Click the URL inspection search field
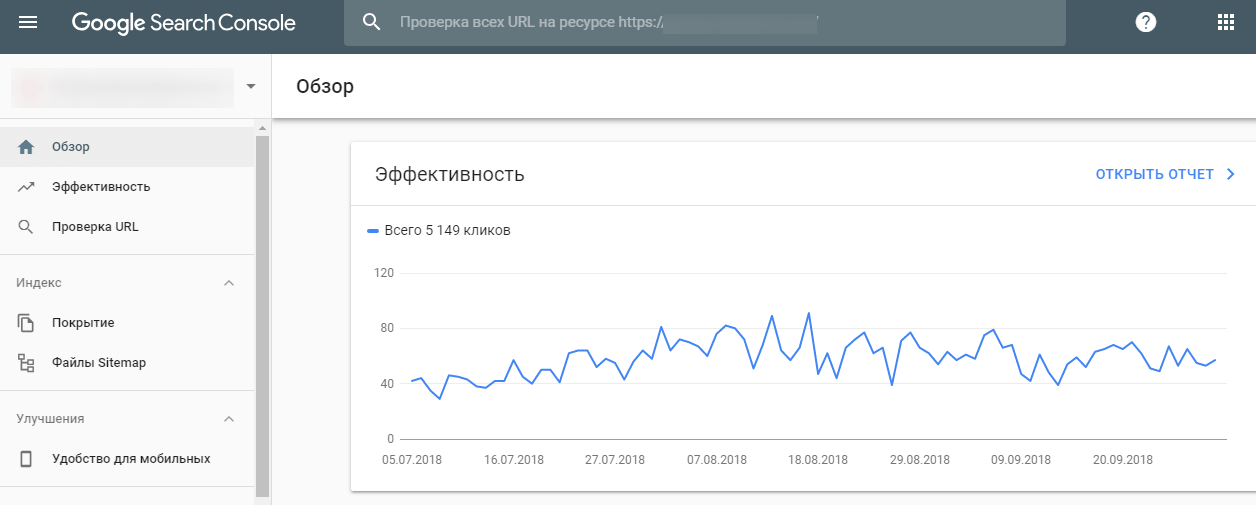Viewport: 1256px width, 505px height. point(700,22)
